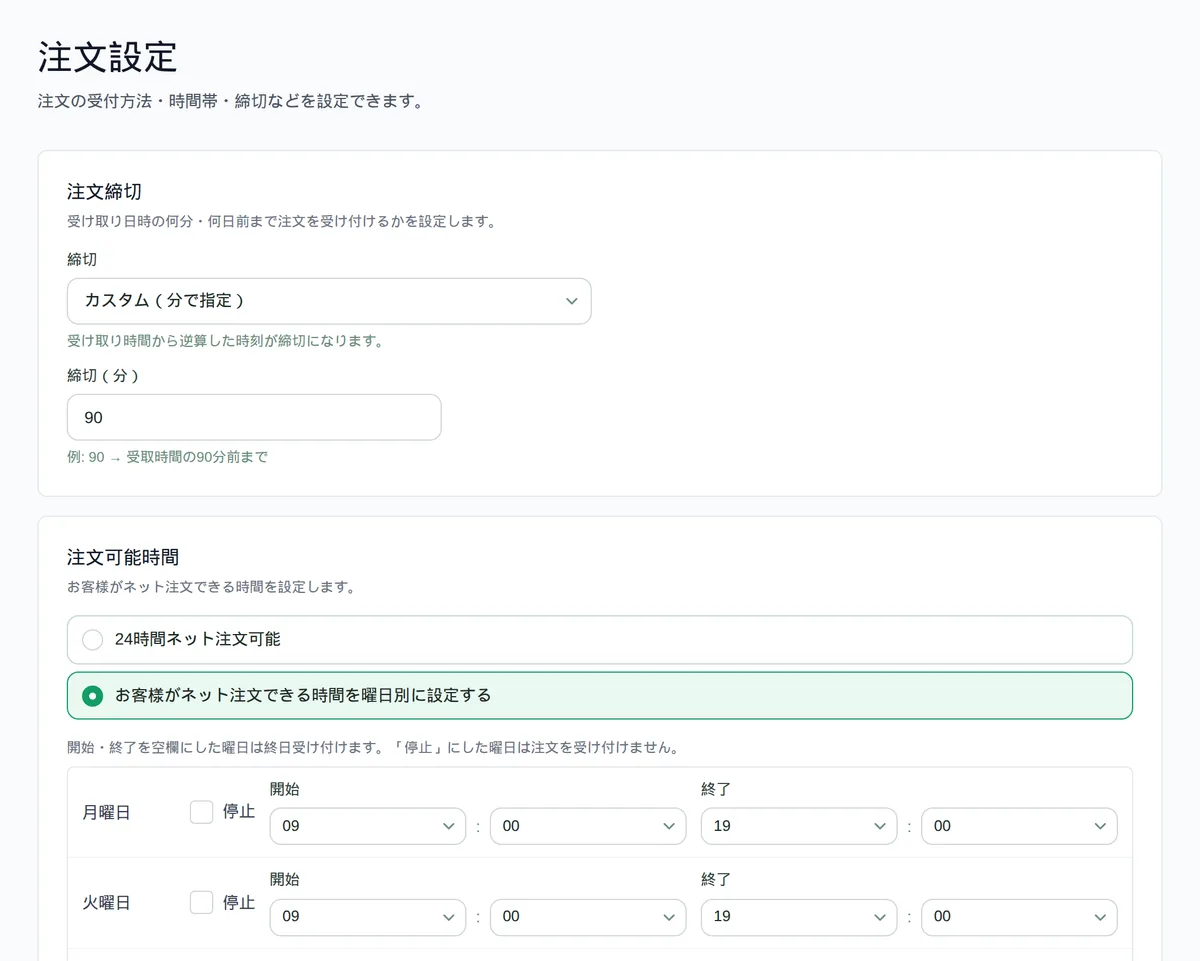Open 月曜日 end hour dropdown
This screenshot has width=1200, height=961.
click(799, 826)
